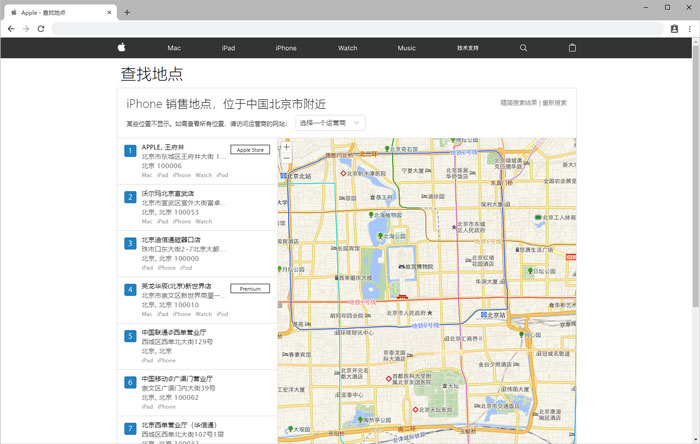Select result number 6 marker badge
The width and height of the screenshot is (700, 444).
coord(130,382)
